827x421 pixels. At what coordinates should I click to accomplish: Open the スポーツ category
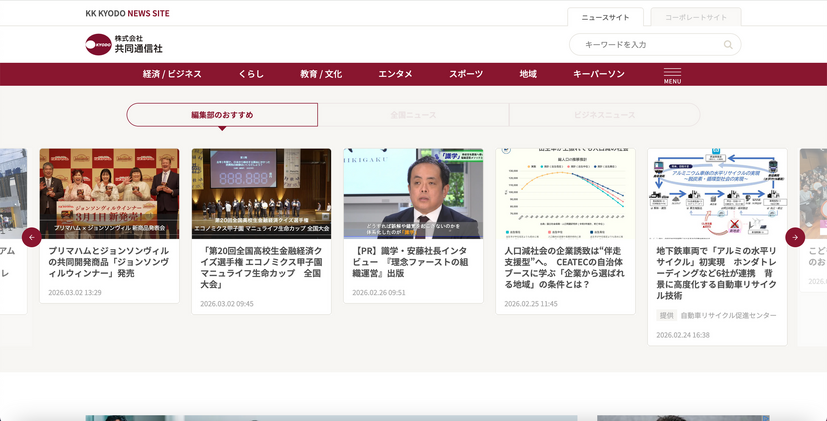(x=466, y=74)
